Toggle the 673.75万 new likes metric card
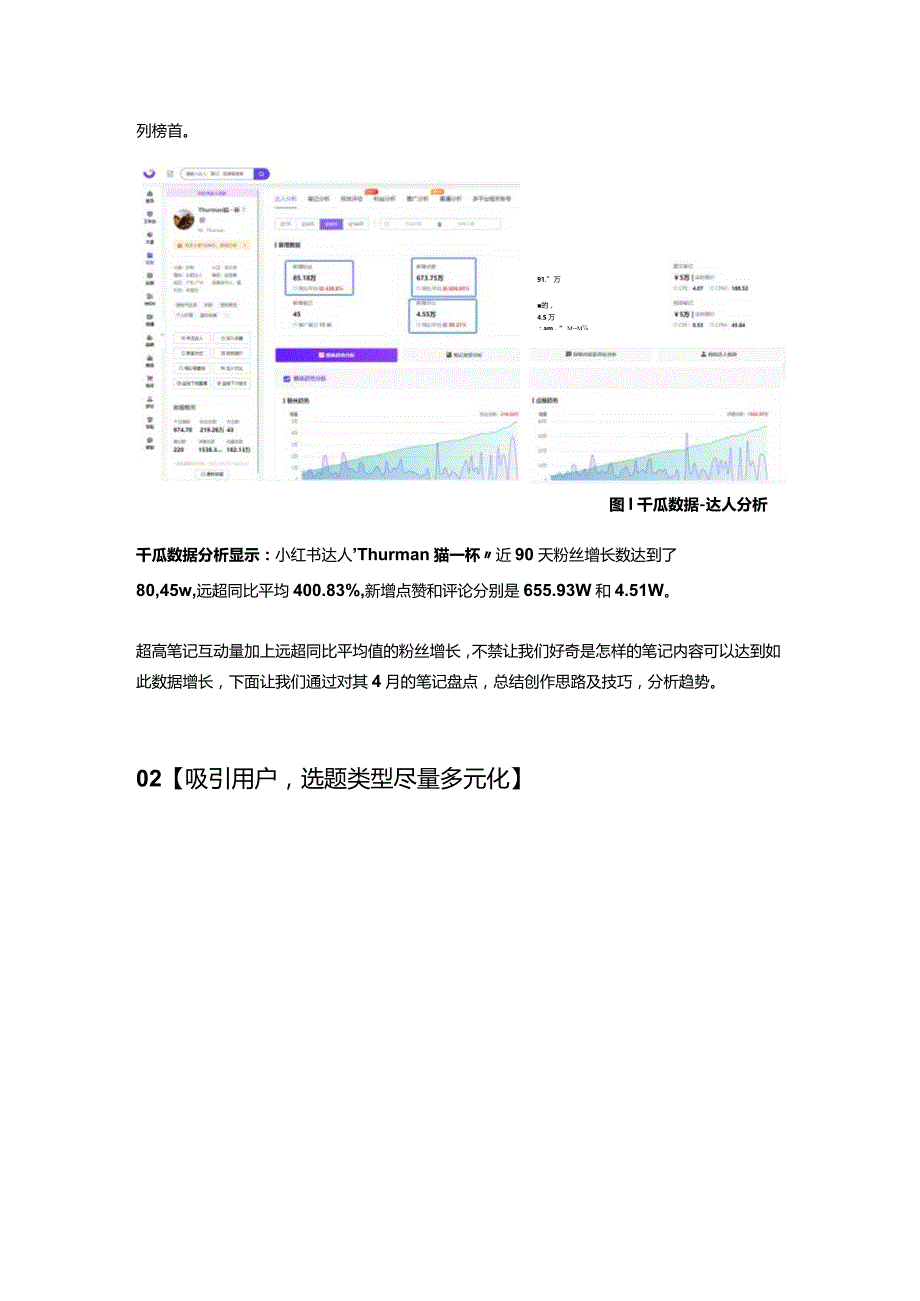Viewport: 920px width, 1301px height. 443,276
